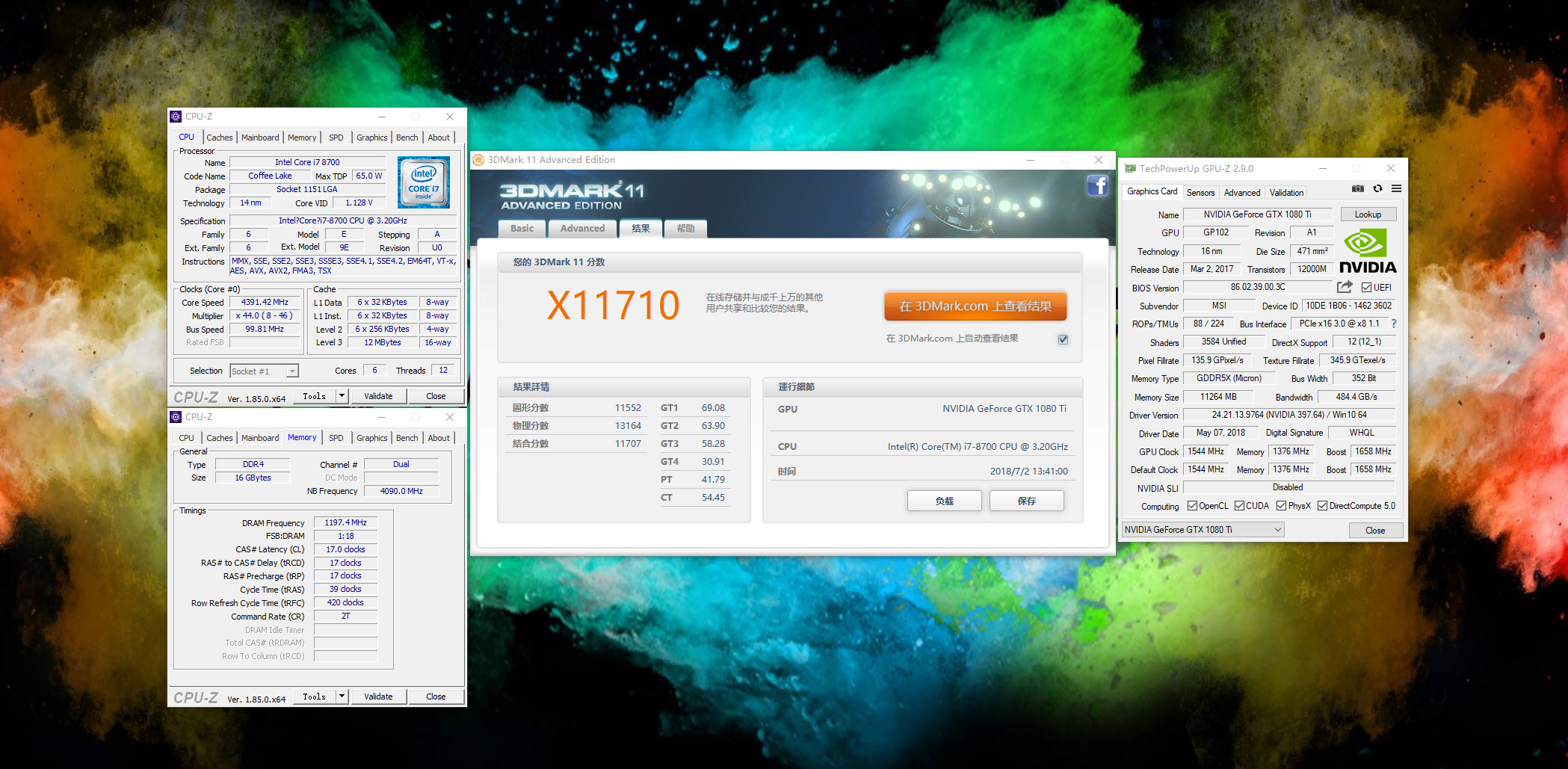This screenshot has width=1568, height=769.
Task: Toggle the OpenCL checkbox
Action: 1192,506
